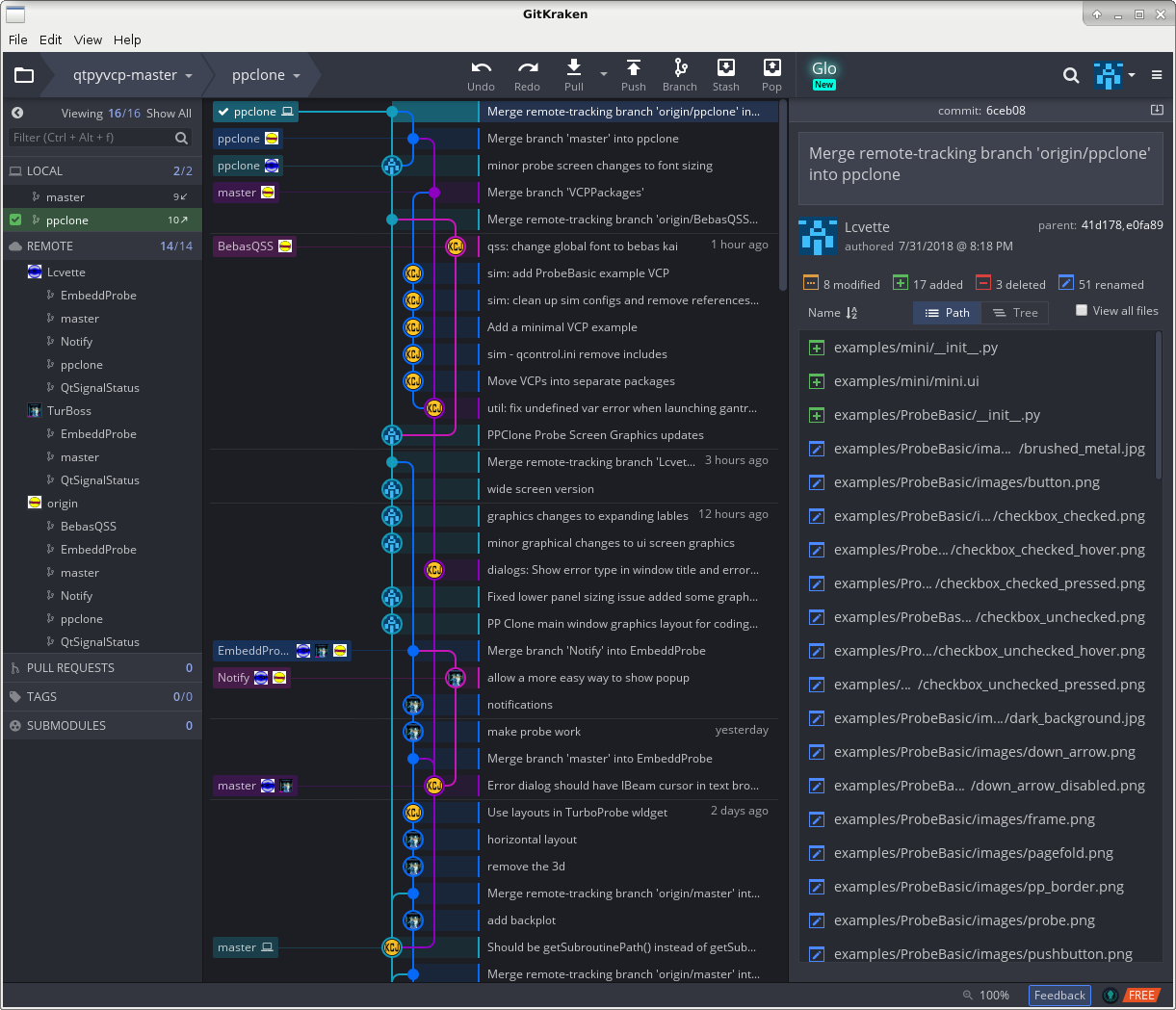Open the commit search magnifier in toolbar
The height and width of the screenshot is (1010, 1176).
(x=1071, y=75)
